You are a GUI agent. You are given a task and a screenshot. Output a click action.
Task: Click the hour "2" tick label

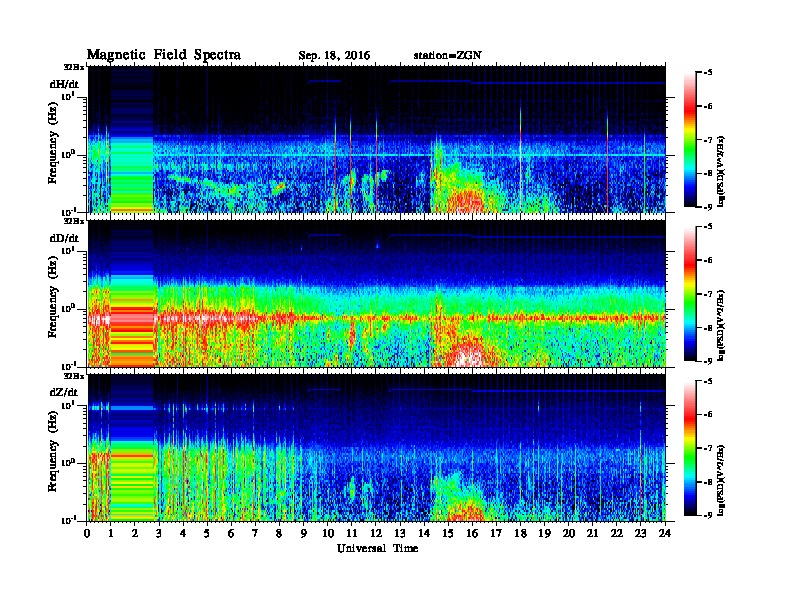tap(135, 534)
